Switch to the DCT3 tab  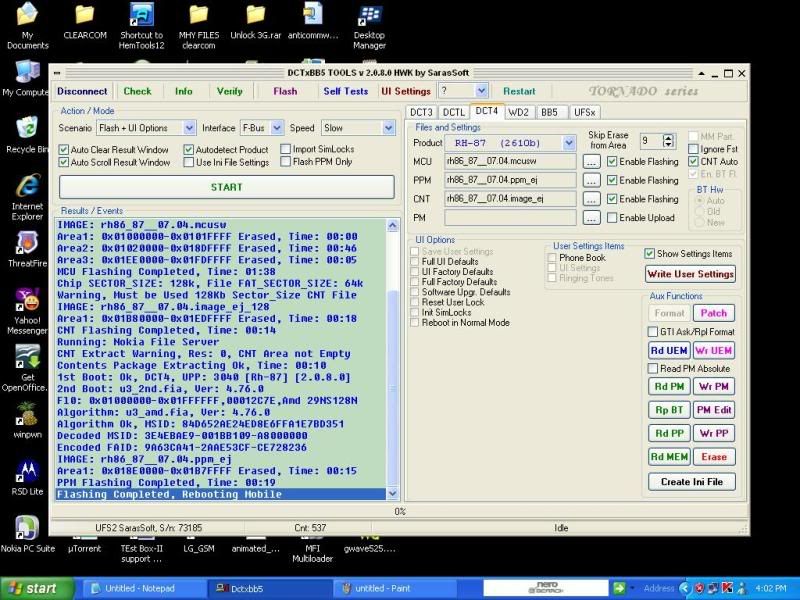click(421, 112)
